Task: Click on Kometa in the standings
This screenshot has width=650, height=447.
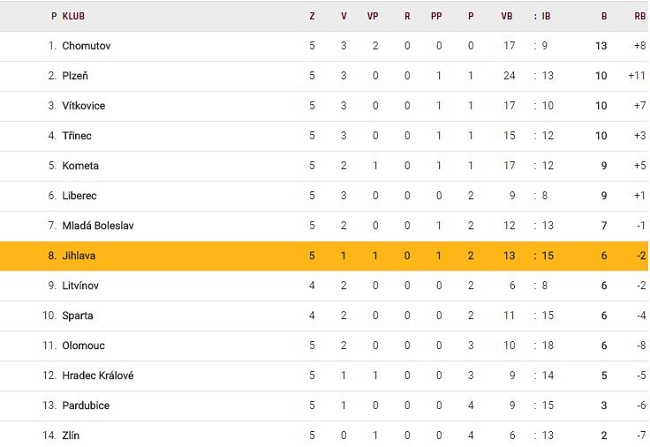Action: pos(80,165)
